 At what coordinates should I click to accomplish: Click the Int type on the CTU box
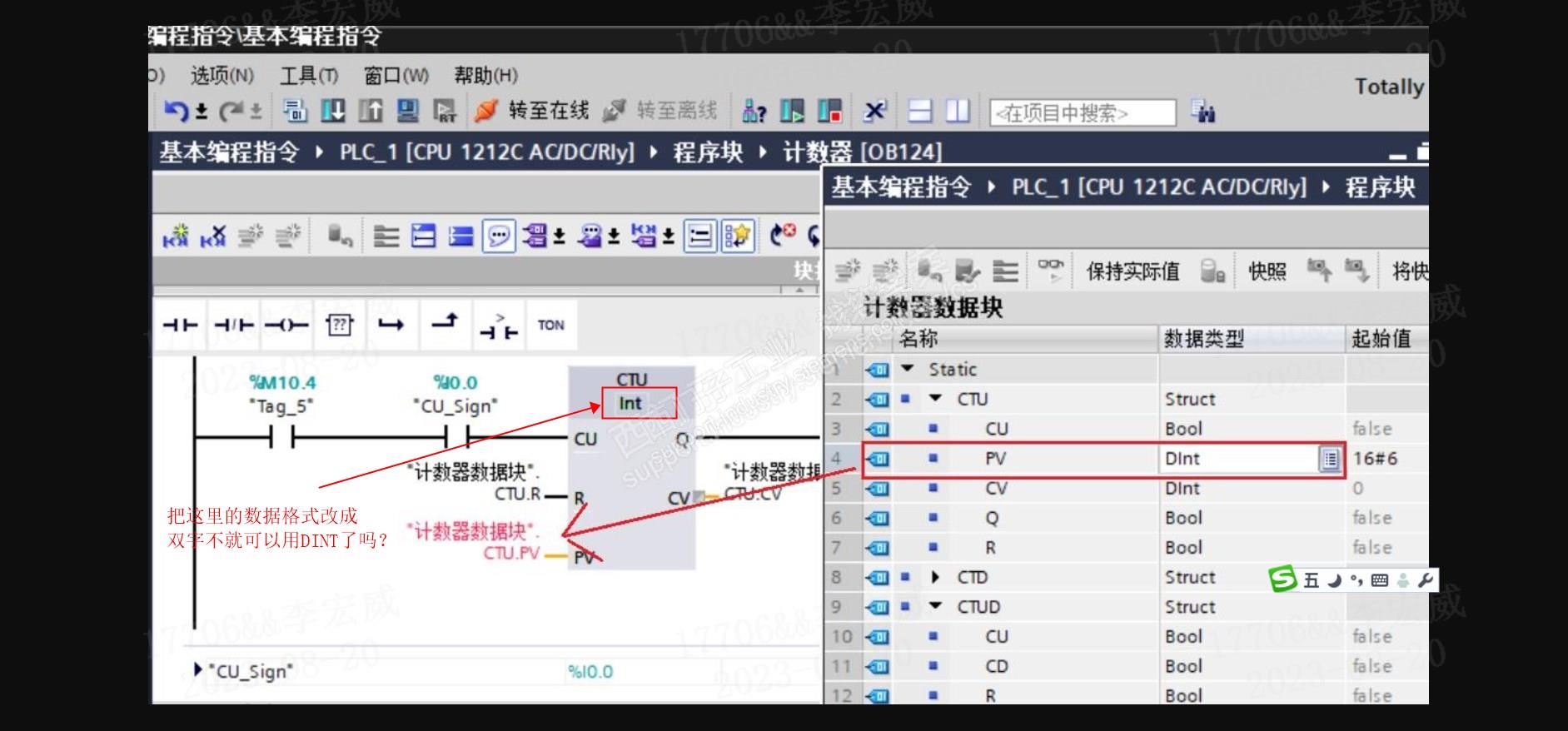pyautogui.click(x=630, y=404)
